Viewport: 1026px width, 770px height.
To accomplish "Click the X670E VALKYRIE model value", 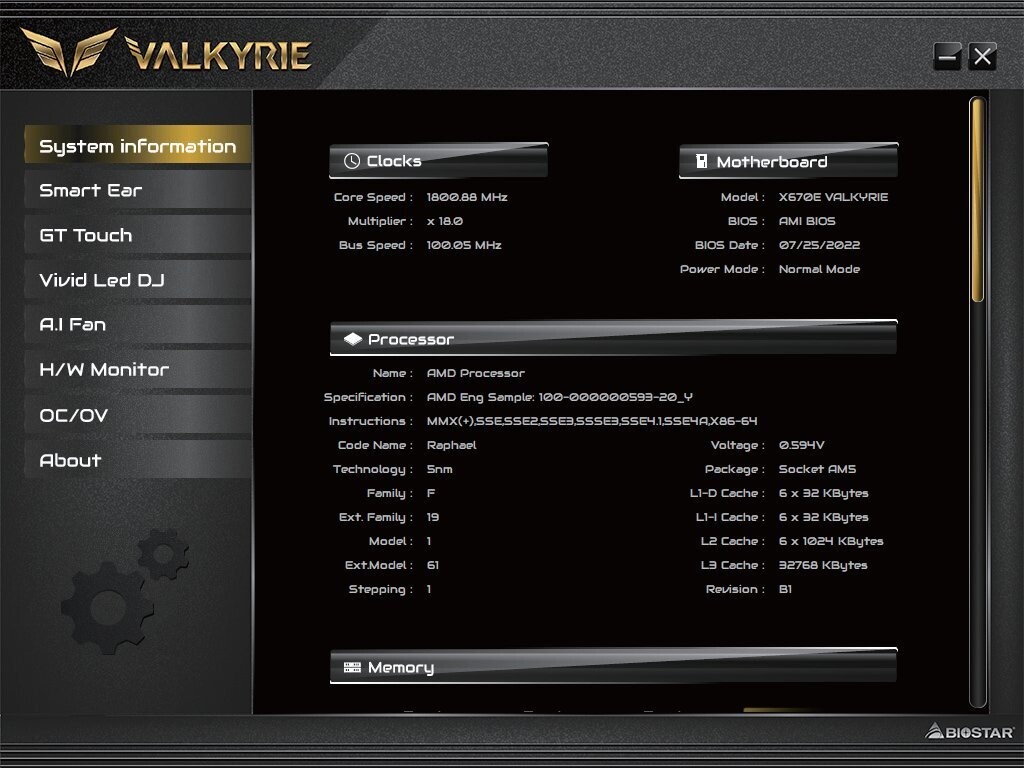I will [833, 197].
